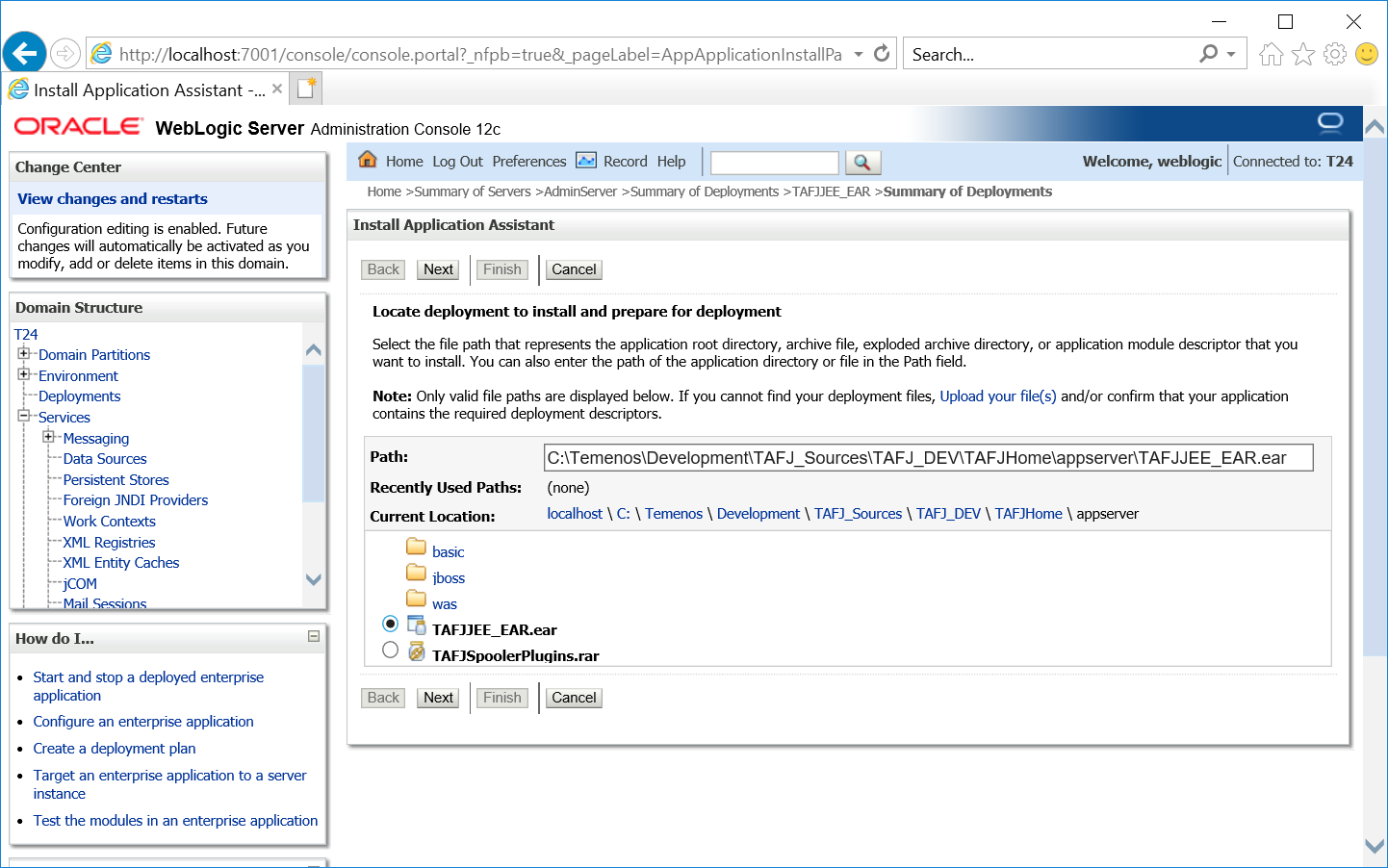Click the magnifying glass search button
The image size is (1388, 868).
[862, 163]
